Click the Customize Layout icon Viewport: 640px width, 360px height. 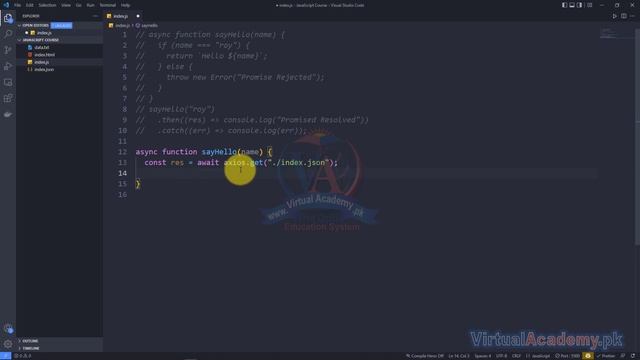coord(589,5)
